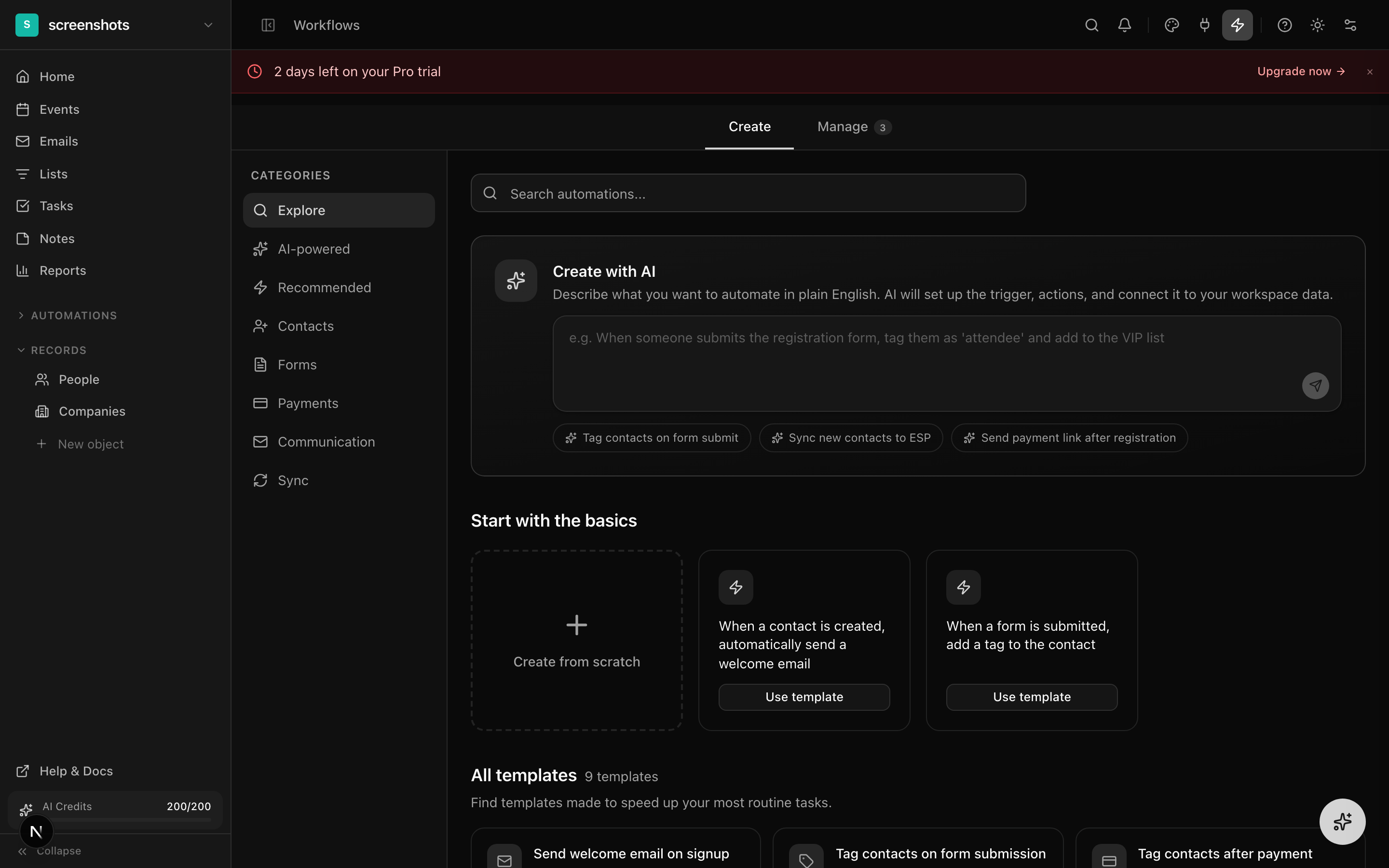Click lightning icon on form submitted card
The width and height of the screenshot is (1389, 868).
[963, 587]
